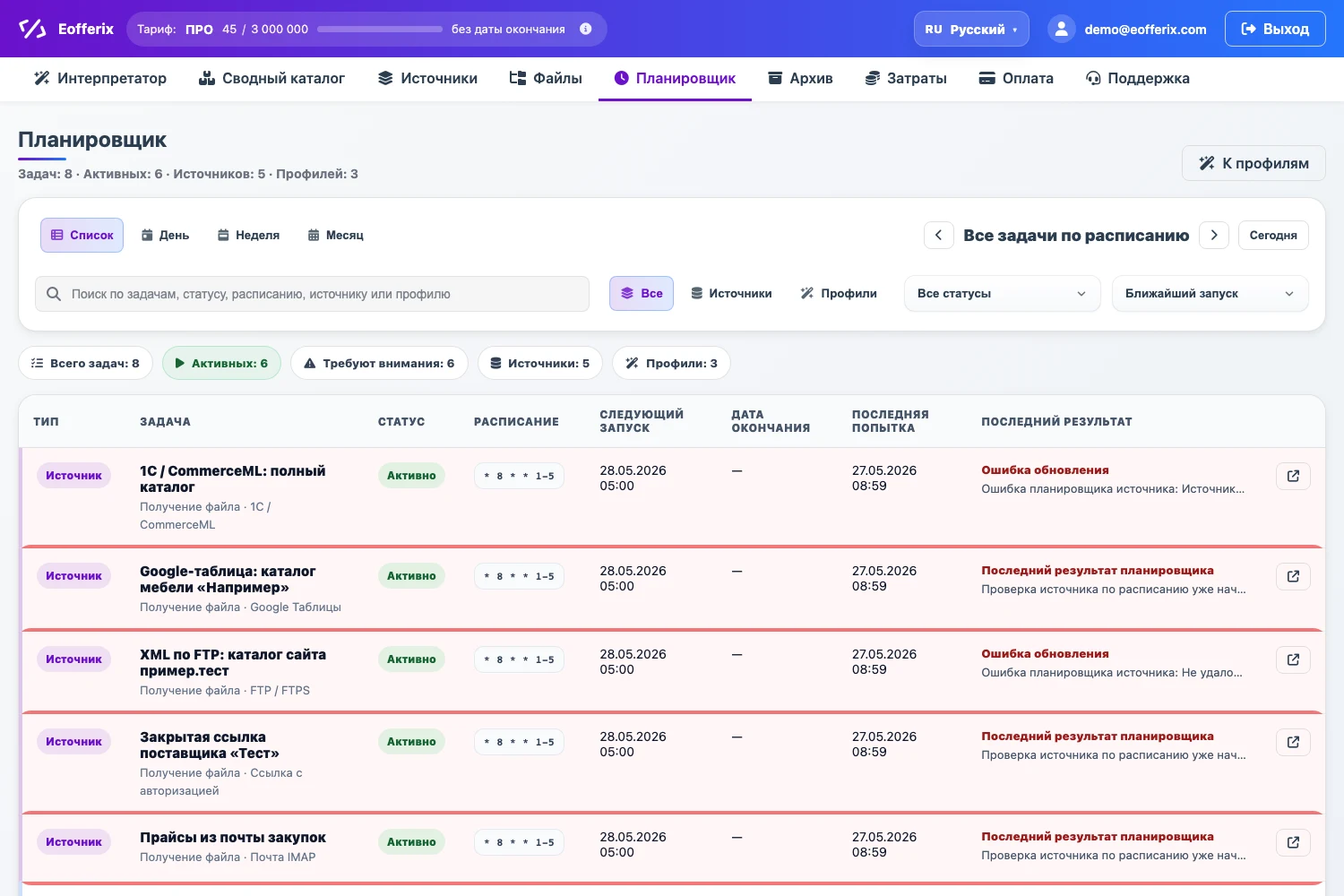
Task: Switch to Список view
Action: click(x=82, y=236)
